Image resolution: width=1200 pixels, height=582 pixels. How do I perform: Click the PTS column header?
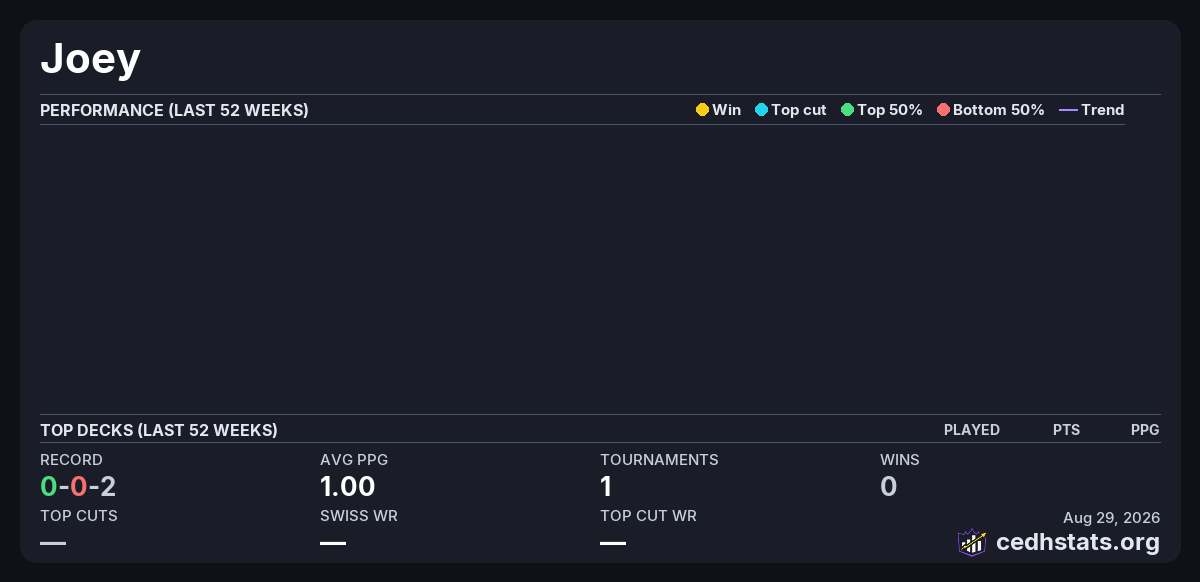(x=1066, y=430)
